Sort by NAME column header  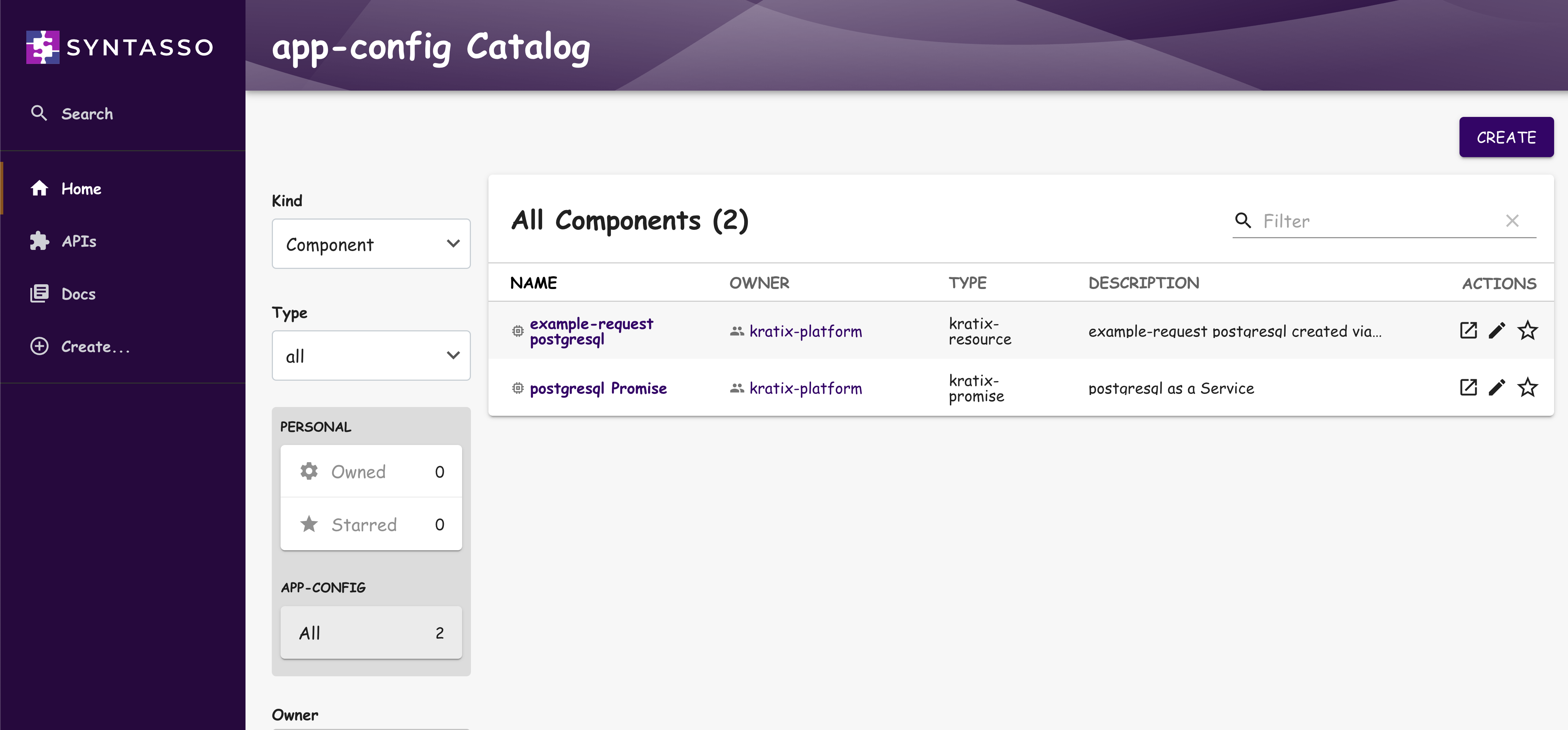[x=533, y=282]
